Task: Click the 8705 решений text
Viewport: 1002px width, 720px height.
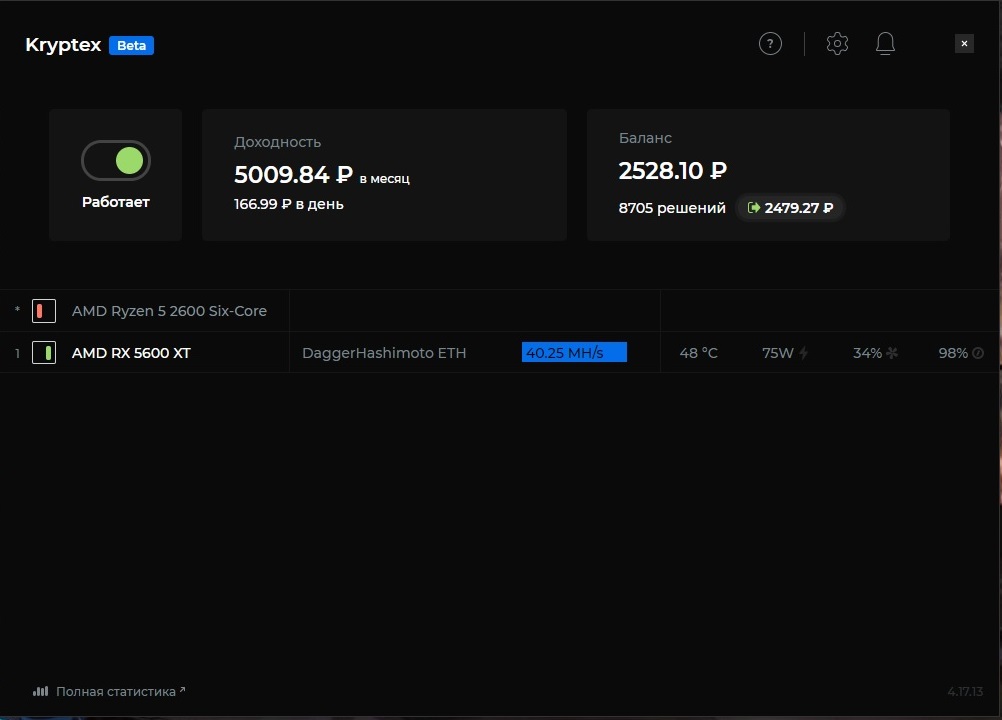Action: [x=672, y=208]
